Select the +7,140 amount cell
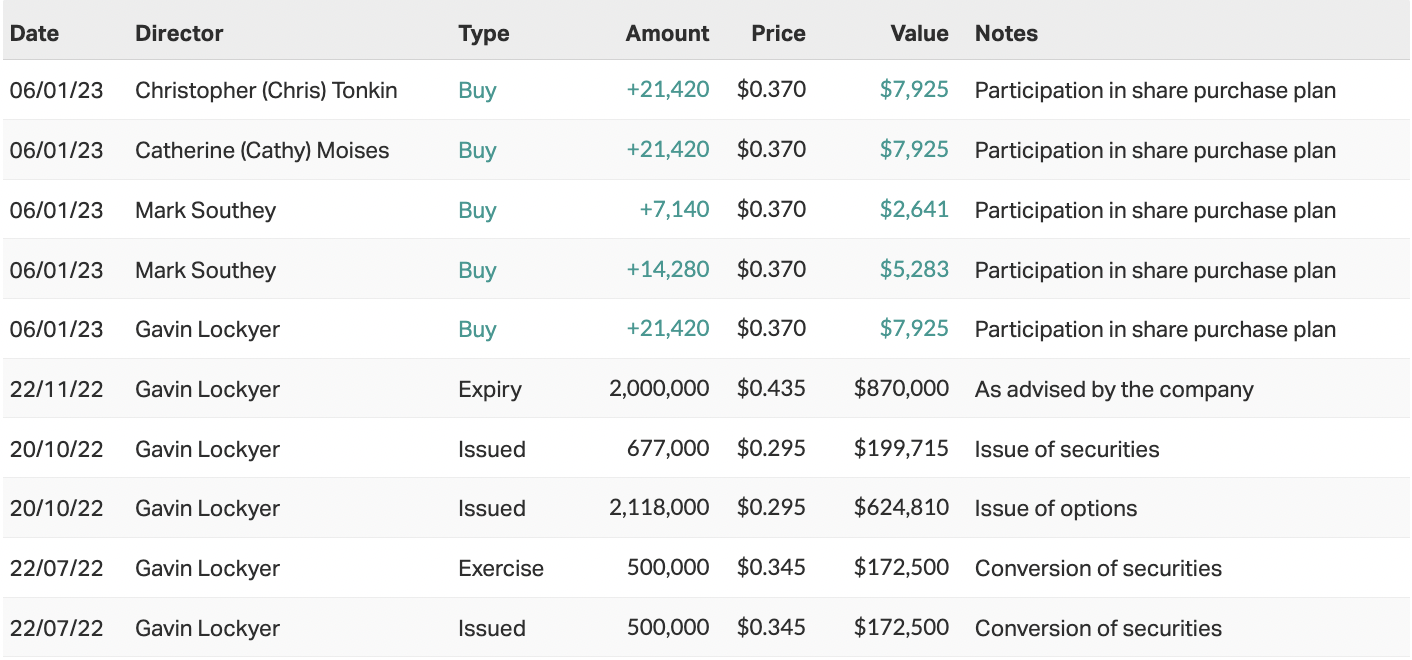Viewport: 1412px width, 660px height. pos(674,210)
